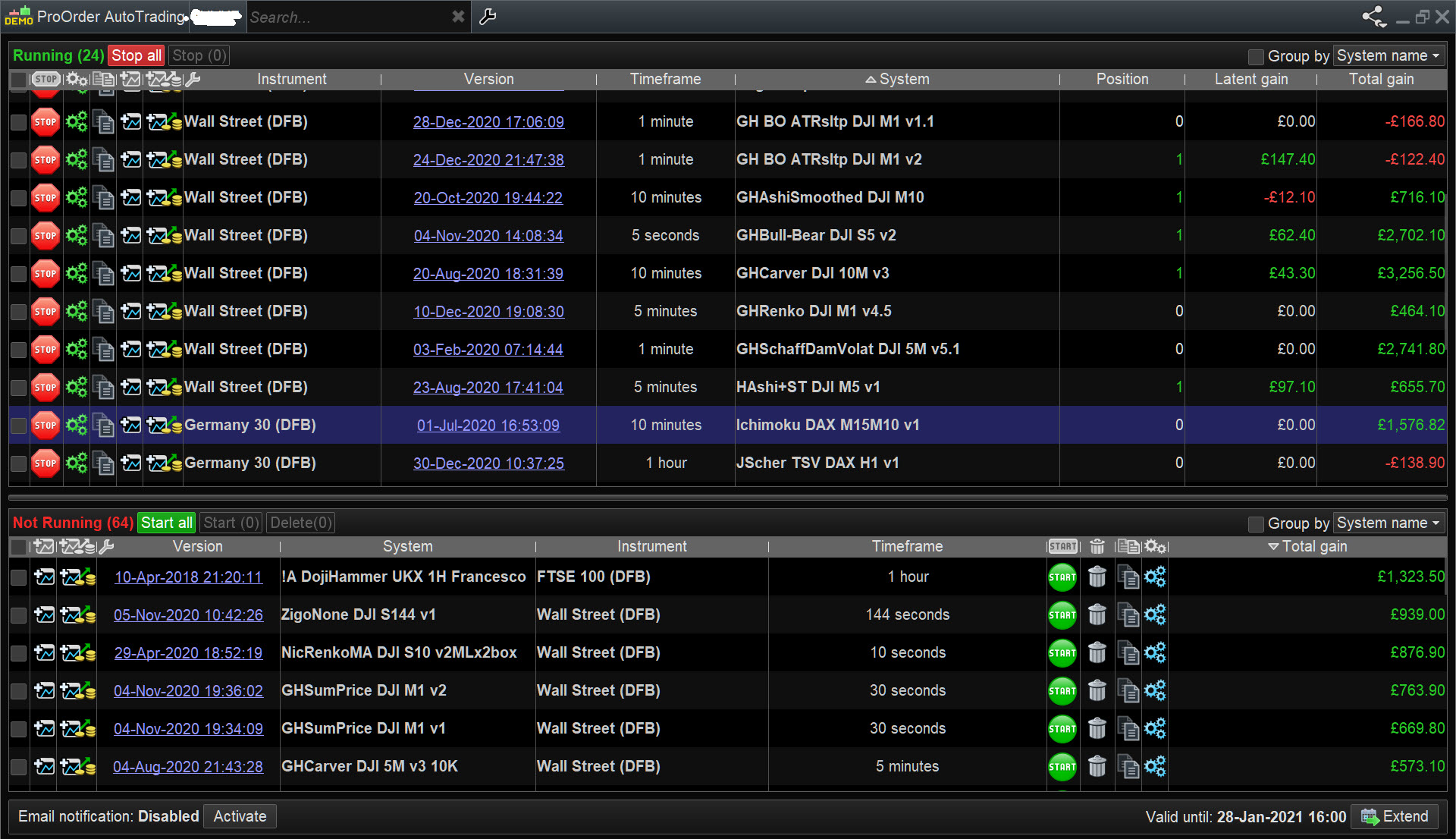The width and height of the screenshot is (1456, 839).
Task: Click the share icon at top right
Action: (1373, 17)
